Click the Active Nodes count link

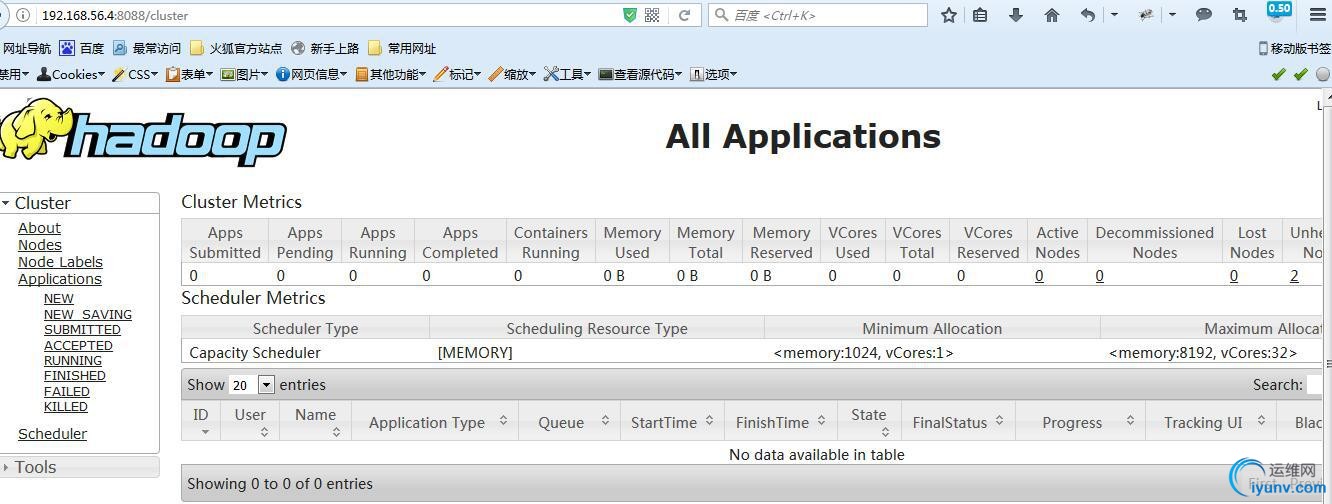[x=1039, y=276]
